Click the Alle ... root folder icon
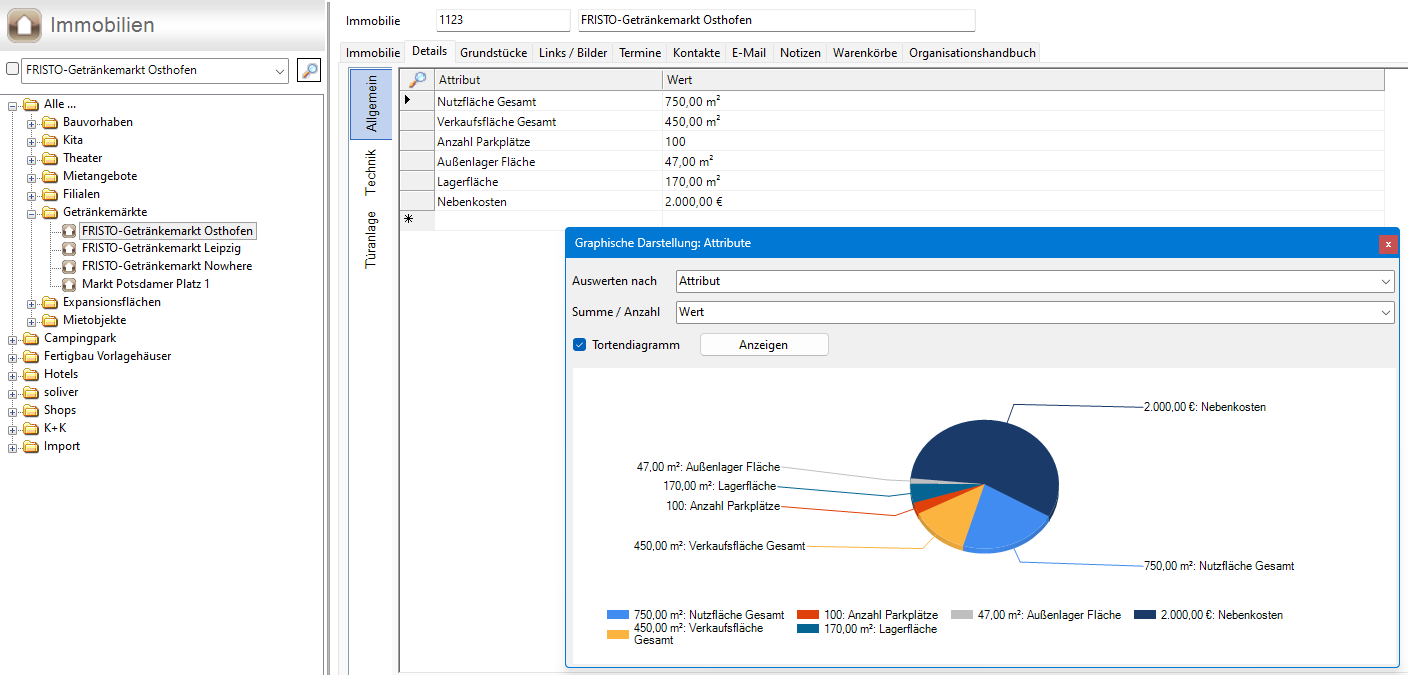Image resolution: width=1408 pixels, height=675 pixels. [31, 104]
